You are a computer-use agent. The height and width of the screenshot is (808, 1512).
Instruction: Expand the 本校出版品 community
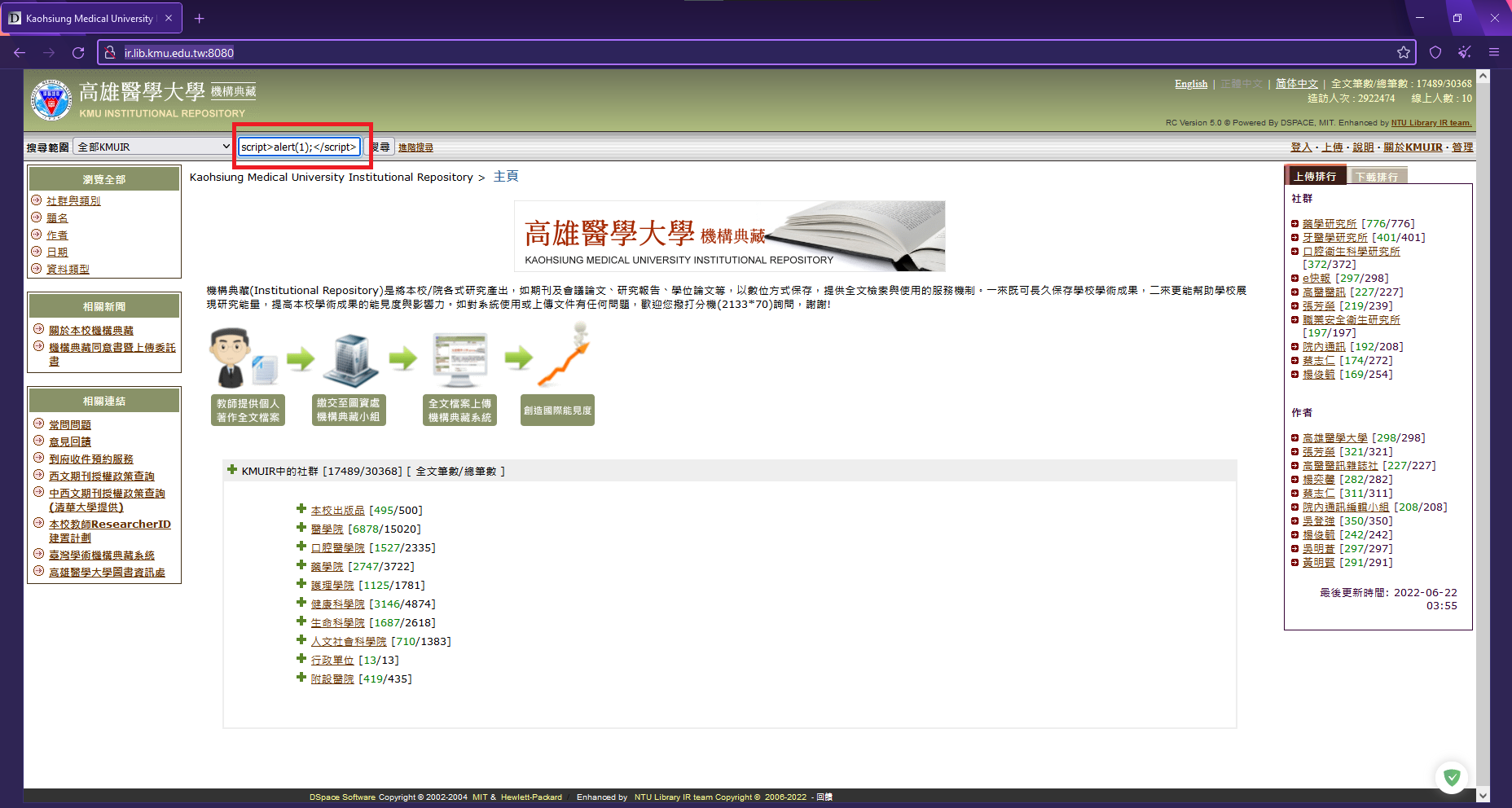point(301,509)
